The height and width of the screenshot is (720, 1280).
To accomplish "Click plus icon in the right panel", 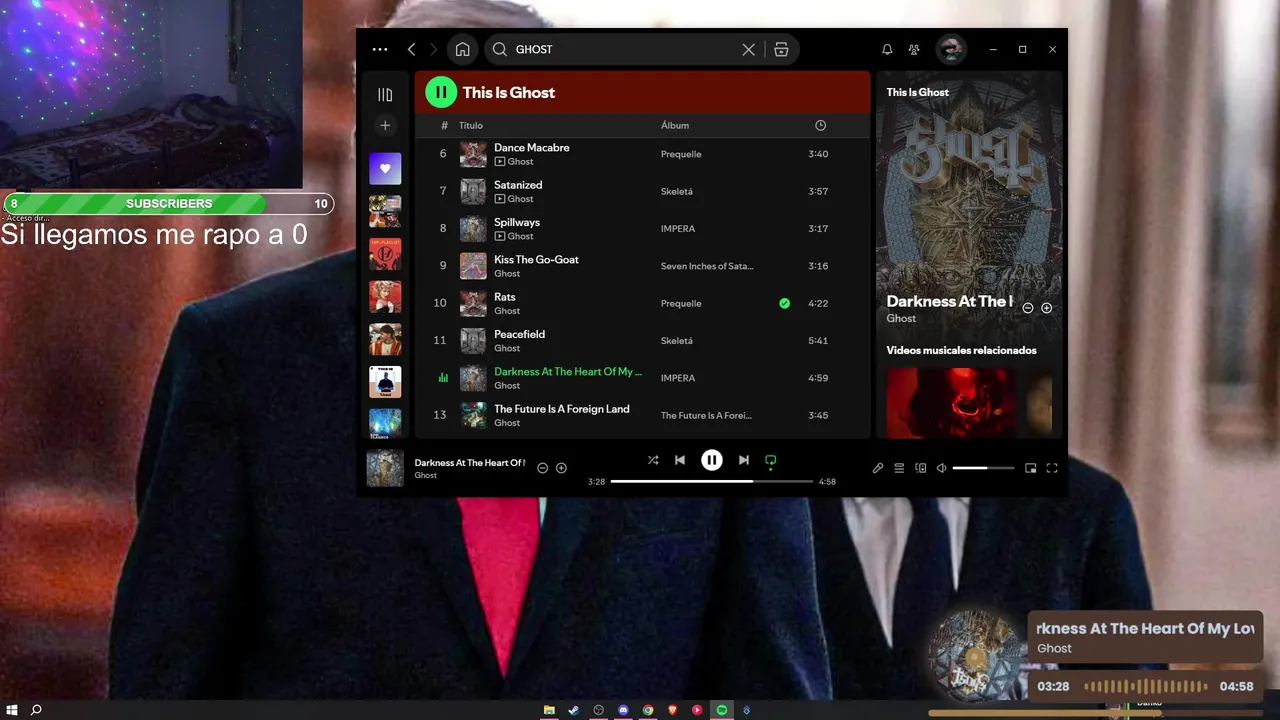I will (1047, 308).
